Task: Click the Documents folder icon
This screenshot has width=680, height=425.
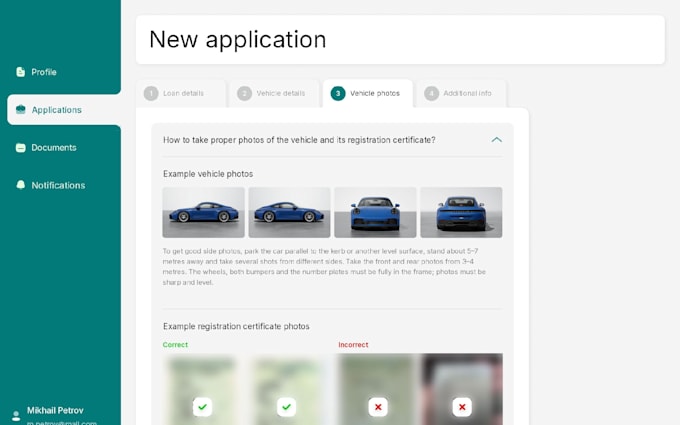Action: click(20, 147)
